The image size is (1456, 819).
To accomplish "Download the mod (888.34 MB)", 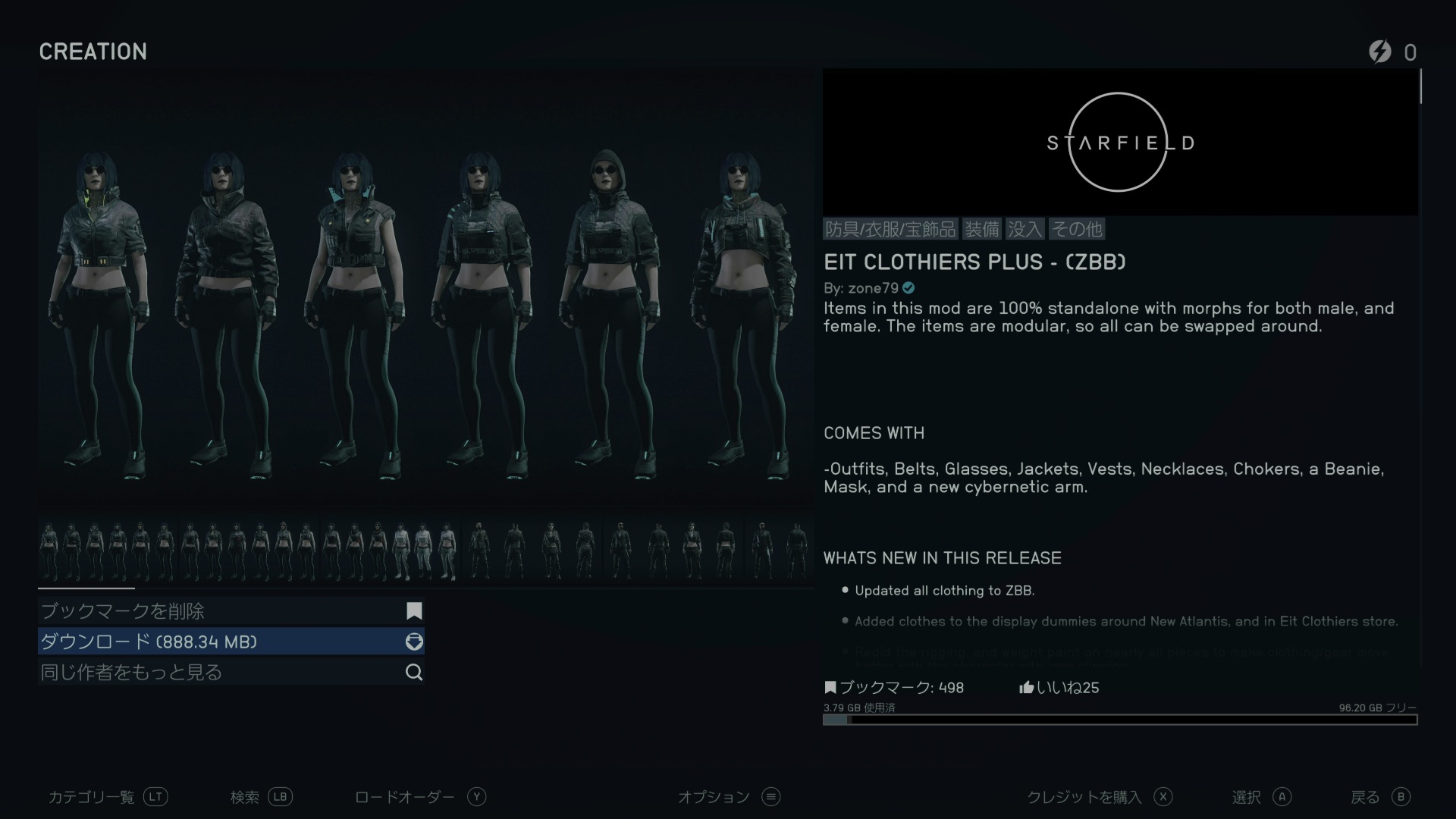I will click(231, 642).
